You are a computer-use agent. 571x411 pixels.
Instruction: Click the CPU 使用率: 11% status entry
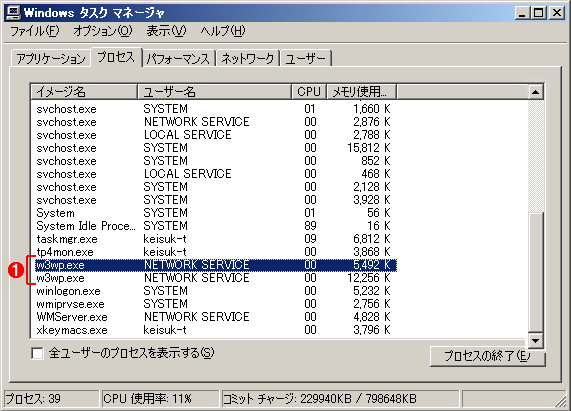[160, 399]
